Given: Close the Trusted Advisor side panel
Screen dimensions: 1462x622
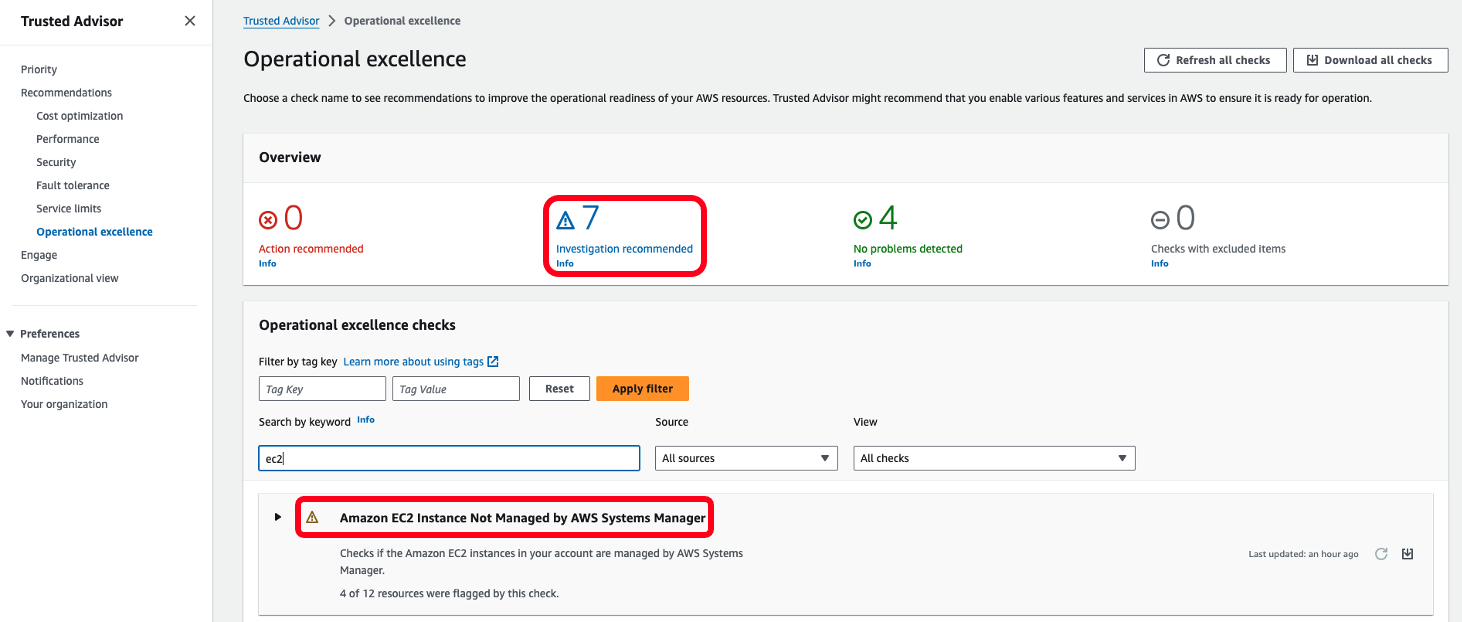Looking at the screenshot, I should [x=190, y=21].
